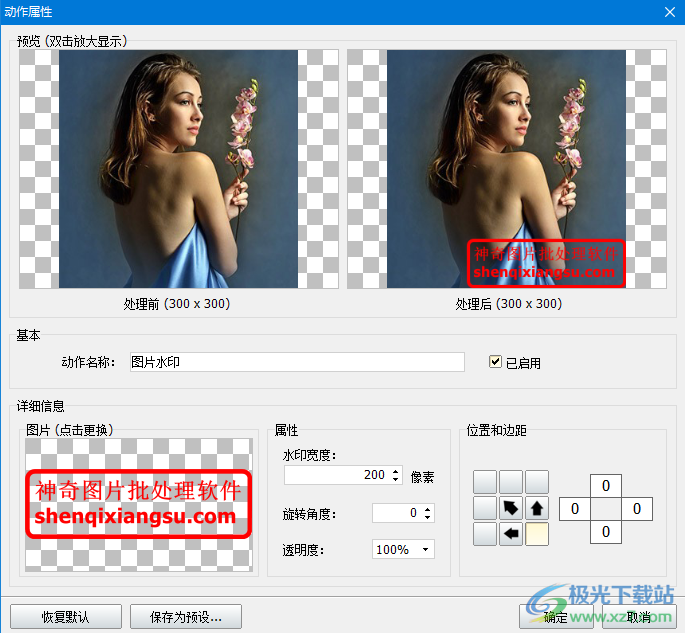Edit the left margin value box
Screen dimensions: 685x633
pos(575,508)
